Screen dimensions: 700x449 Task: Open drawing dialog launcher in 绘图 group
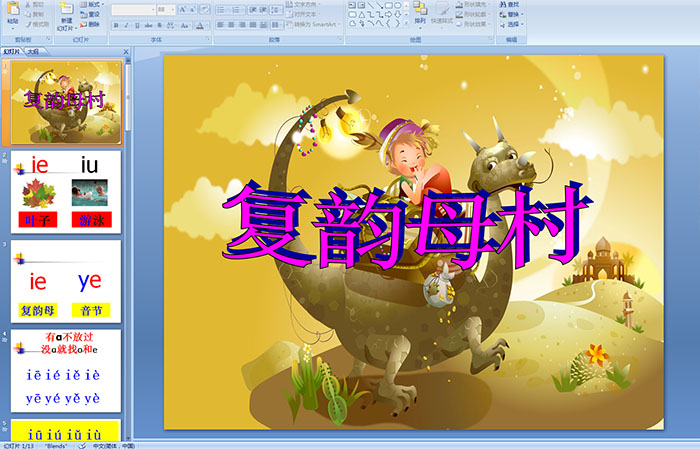pyautogui.click(x=490, y=39)
